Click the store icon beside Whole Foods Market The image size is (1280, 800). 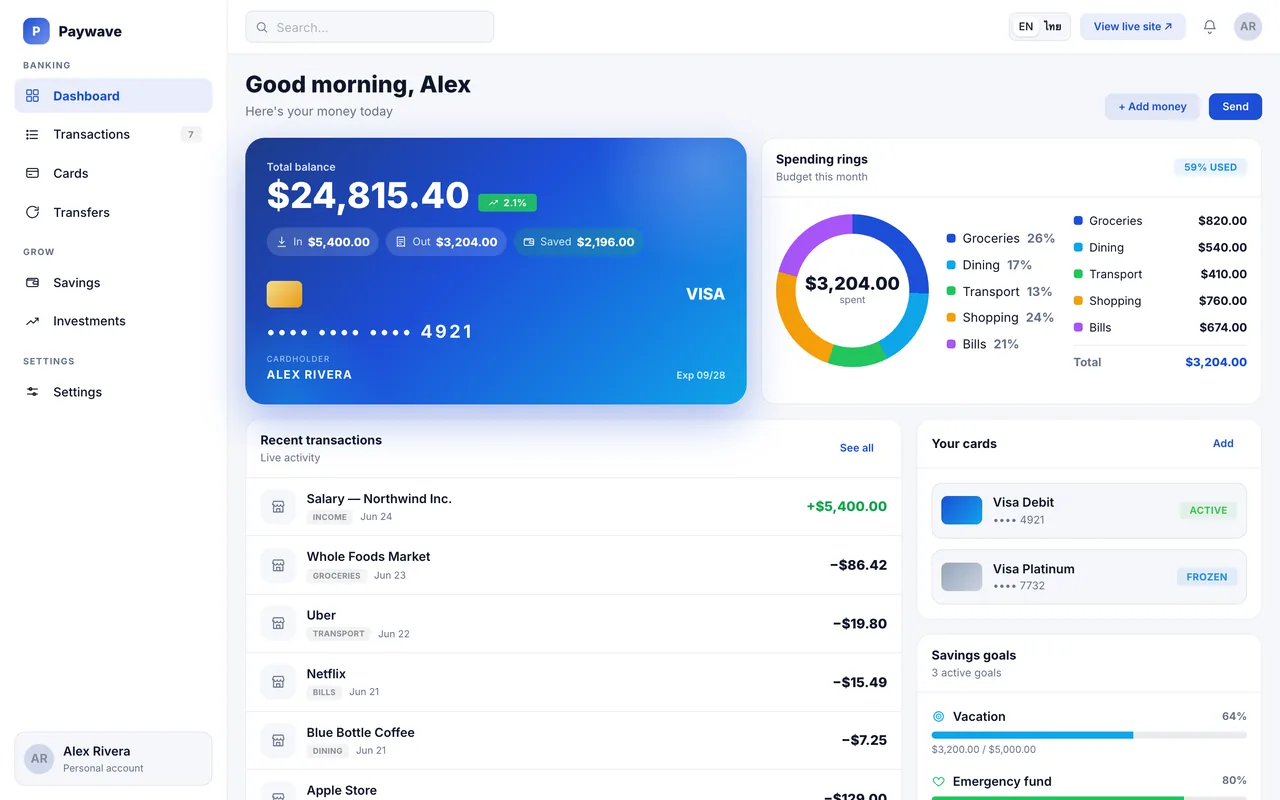pyautogui.click(x=278, y=565)
